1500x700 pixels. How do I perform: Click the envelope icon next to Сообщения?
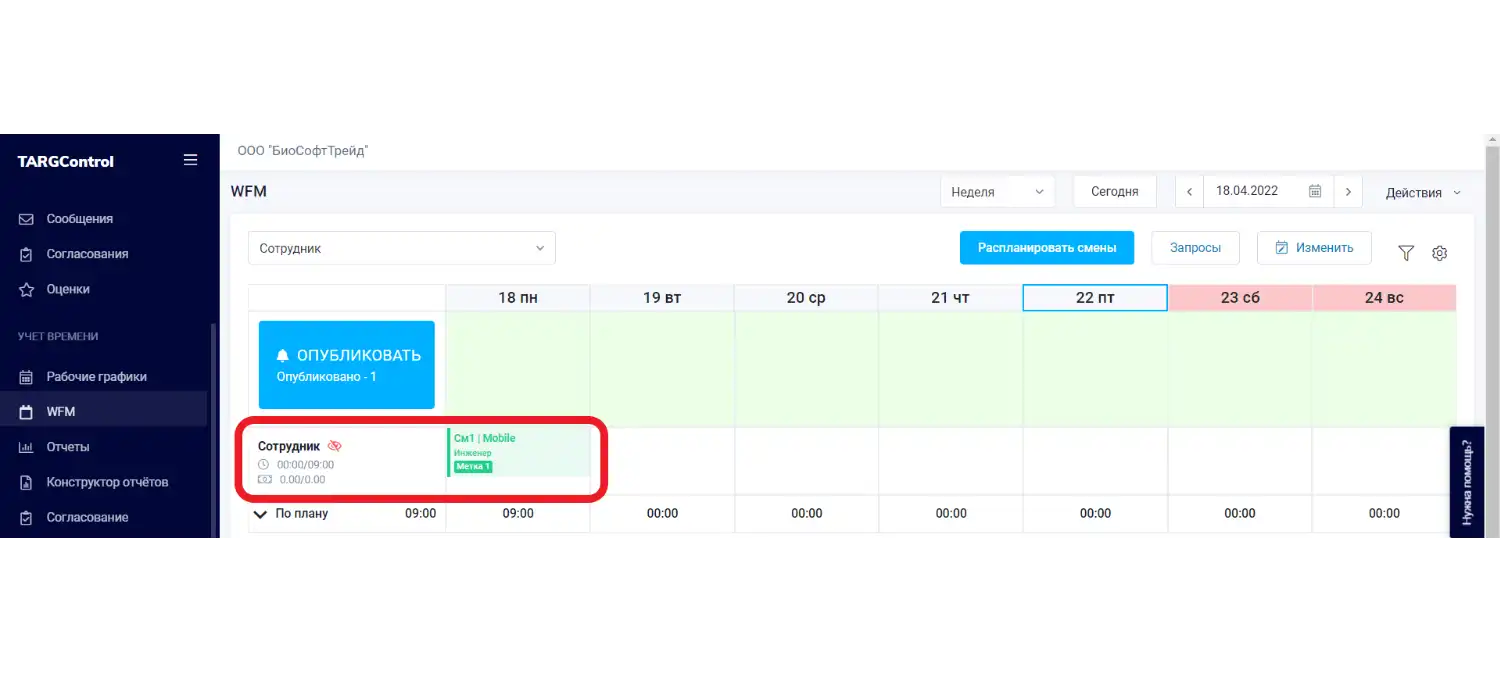tap(27, 219)
